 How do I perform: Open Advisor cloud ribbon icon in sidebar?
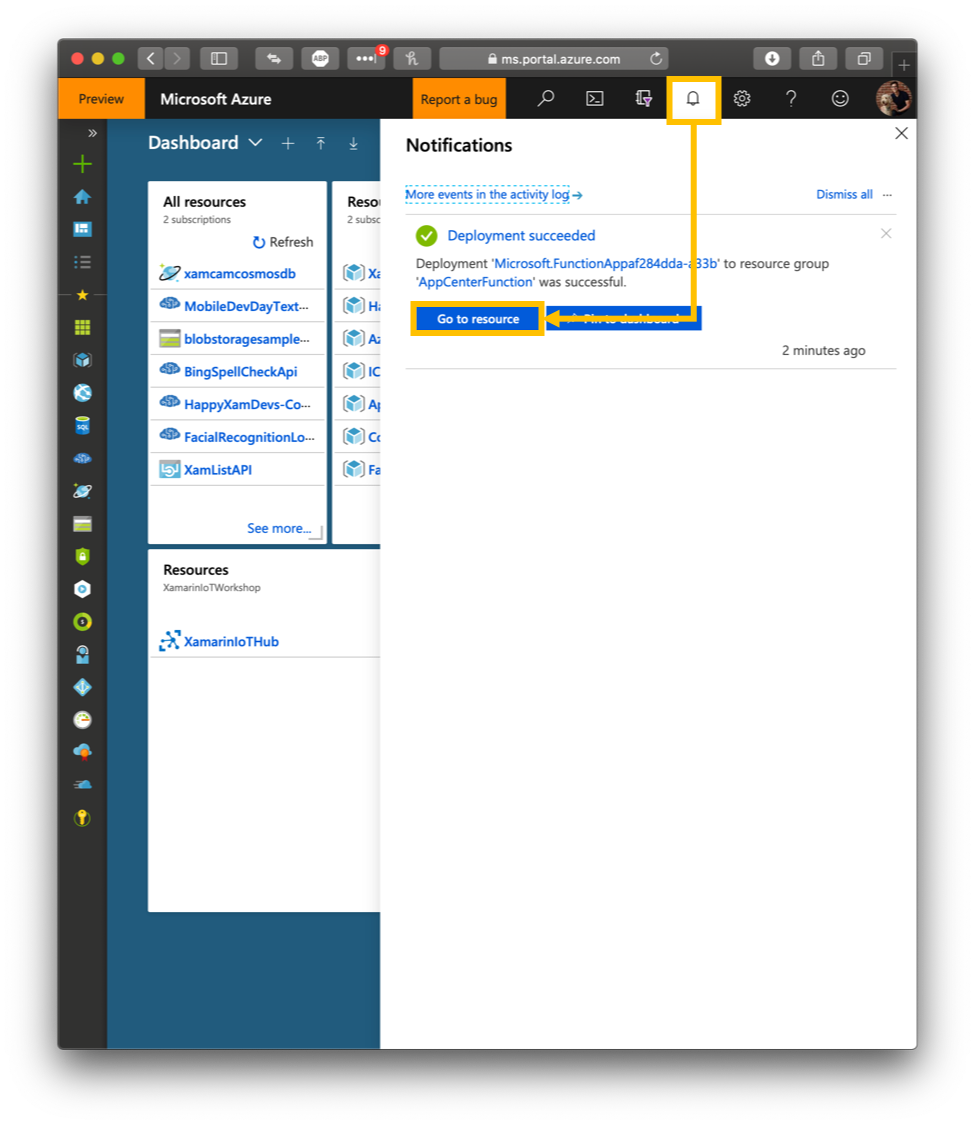pos(82,753)
